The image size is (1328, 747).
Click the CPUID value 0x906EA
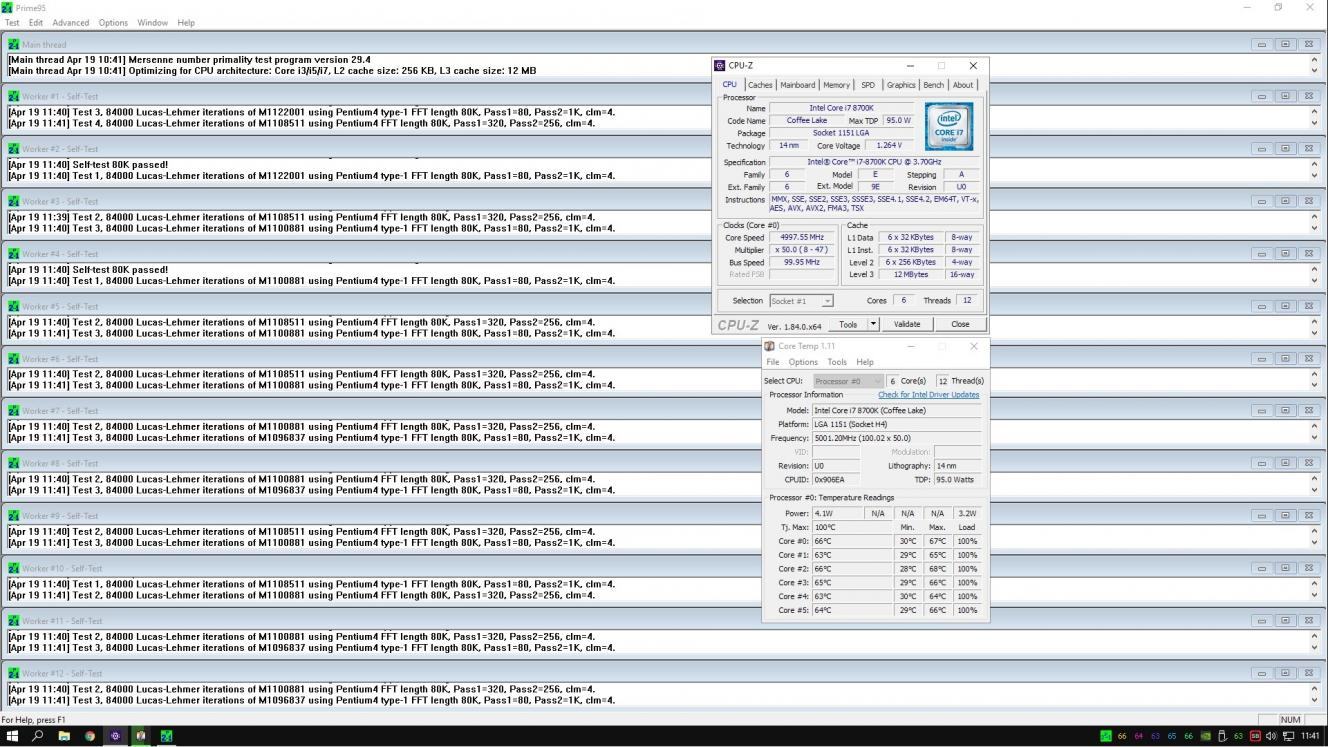click(x=836, y=480)
